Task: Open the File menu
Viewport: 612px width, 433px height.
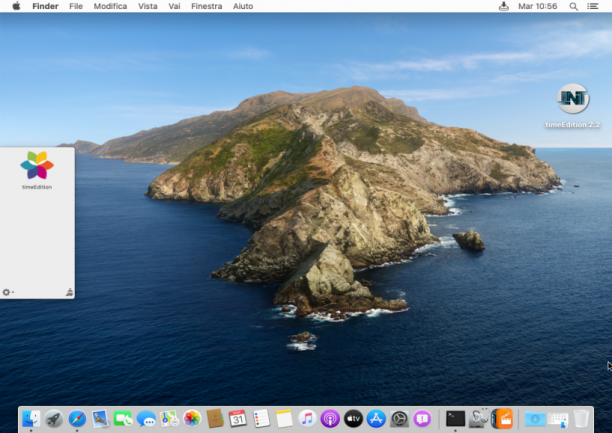Action: click(x=76, y=6)
